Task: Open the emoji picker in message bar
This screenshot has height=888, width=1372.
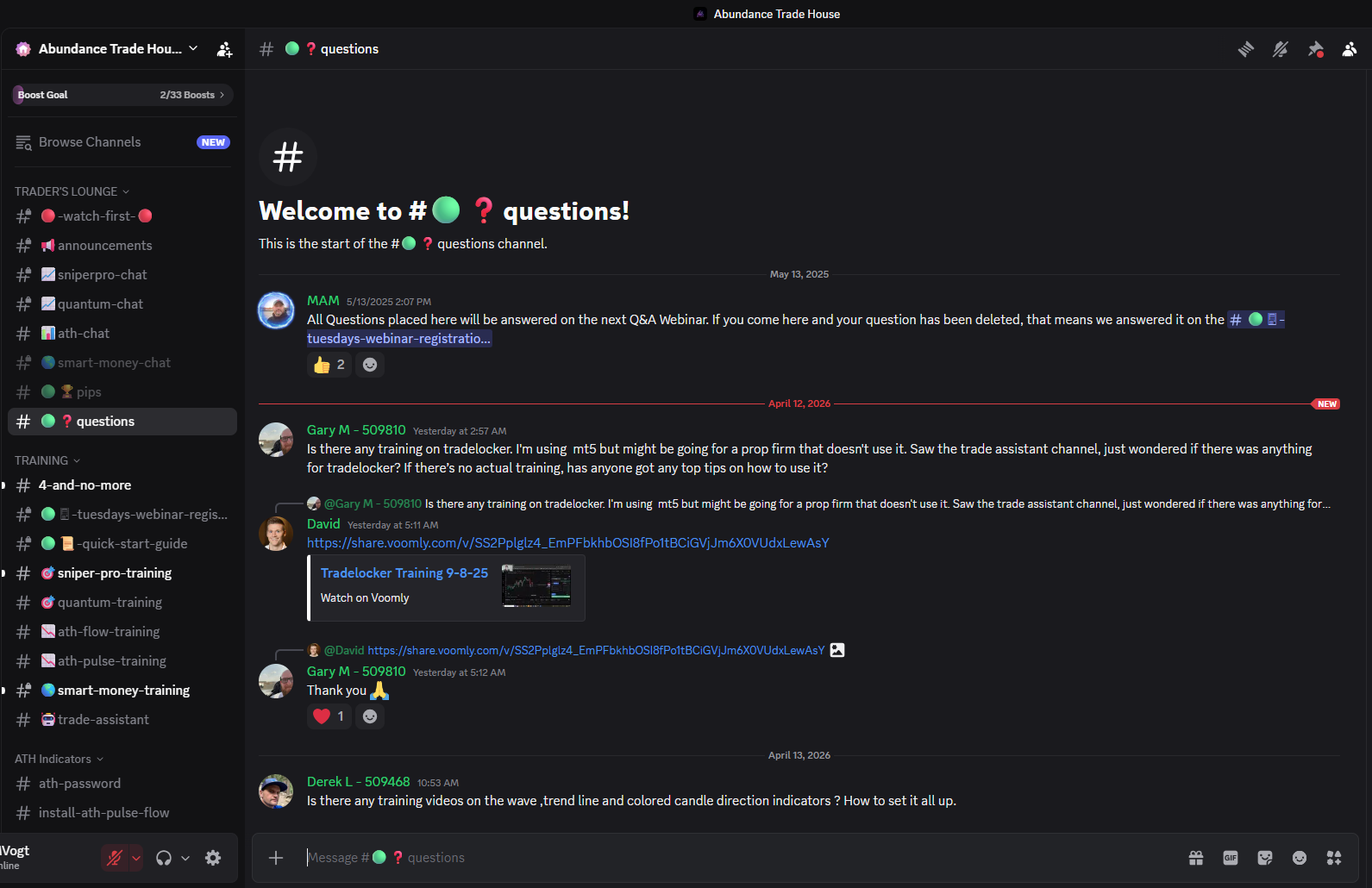Action: click(1300, 857)
